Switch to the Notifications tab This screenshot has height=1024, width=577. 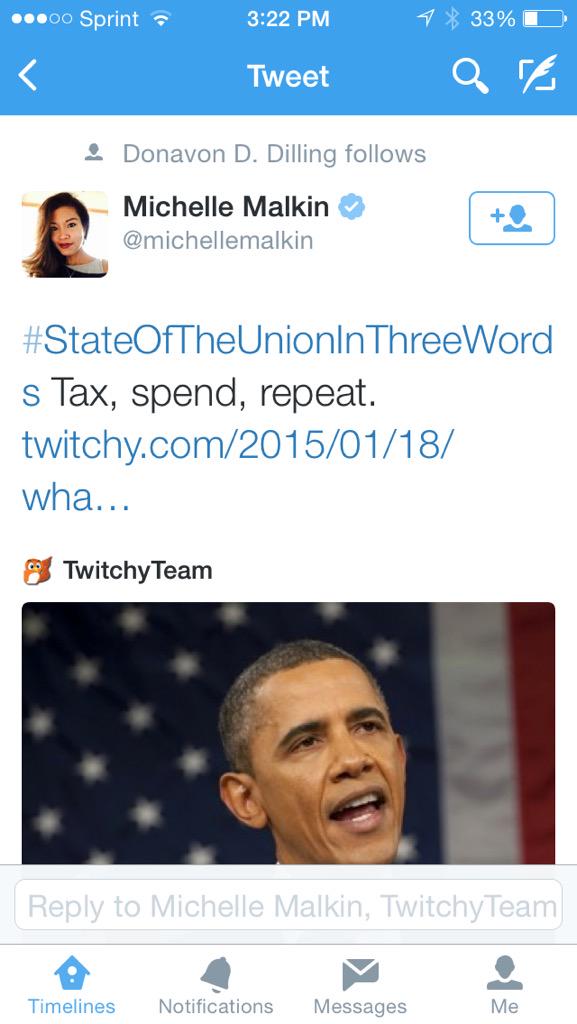tap(216, 986)
